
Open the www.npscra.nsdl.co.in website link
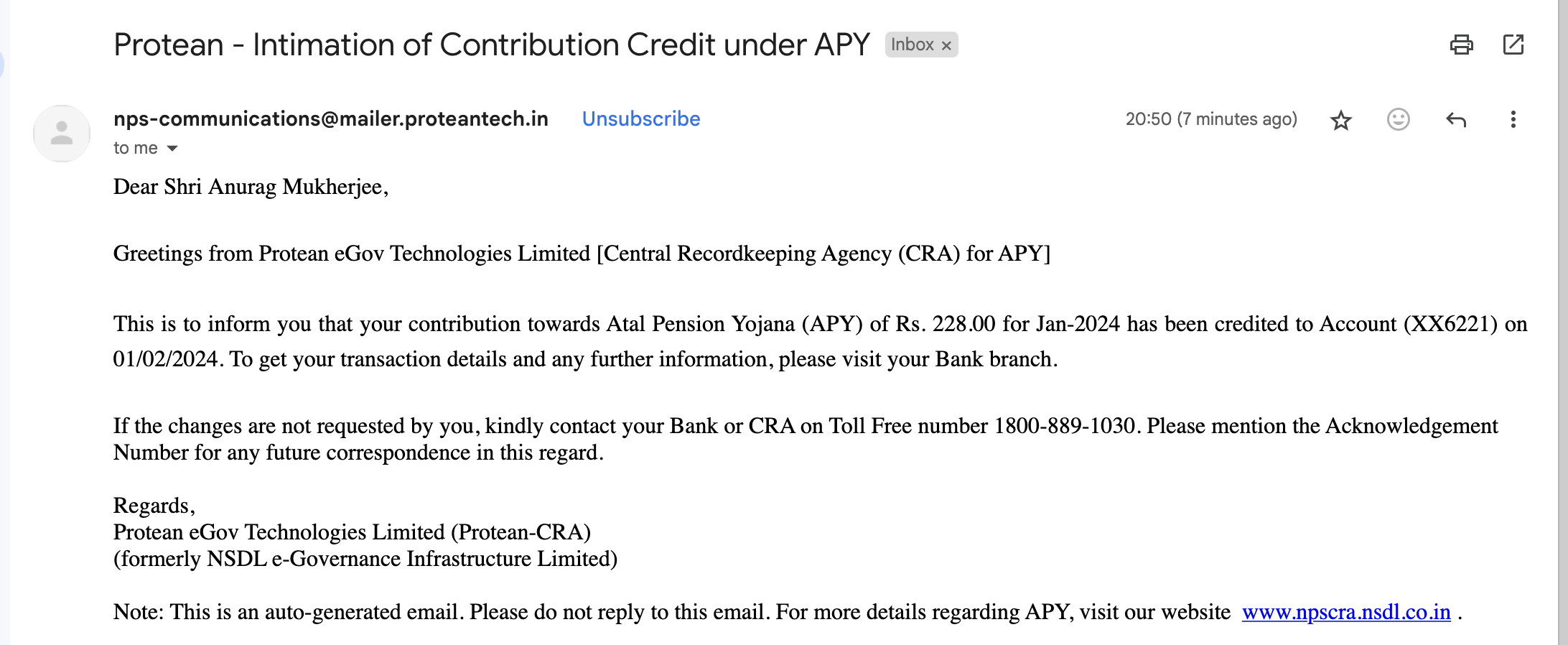1345,612
